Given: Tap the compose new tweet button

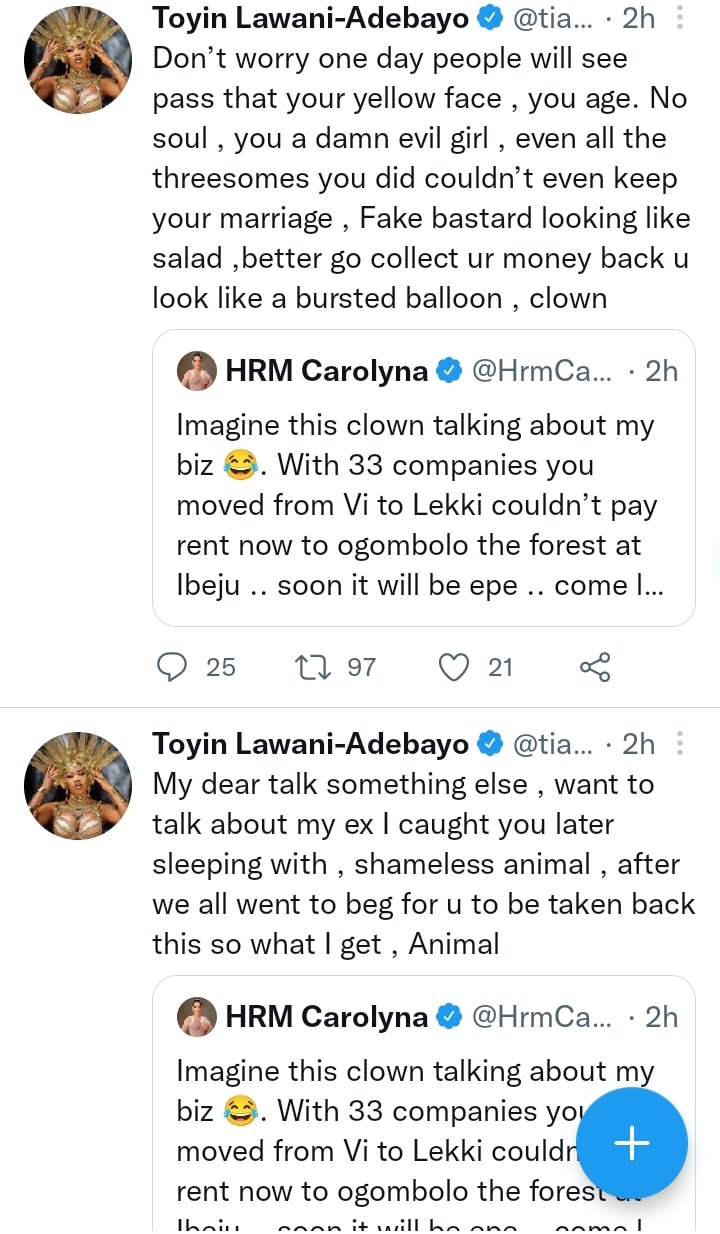Looking at the screenshot, I should pos(632,1143).
